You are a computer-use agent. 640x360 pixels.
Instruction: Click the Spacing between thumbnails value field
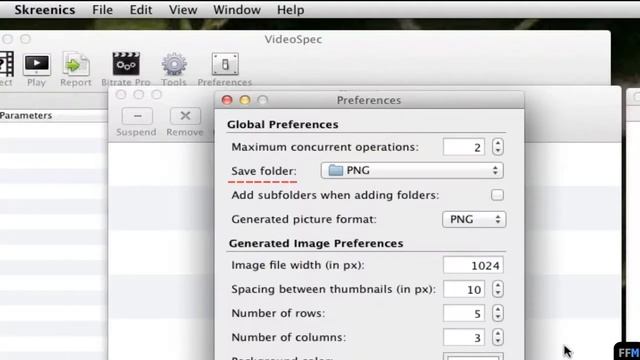click(x=464, y=289)
